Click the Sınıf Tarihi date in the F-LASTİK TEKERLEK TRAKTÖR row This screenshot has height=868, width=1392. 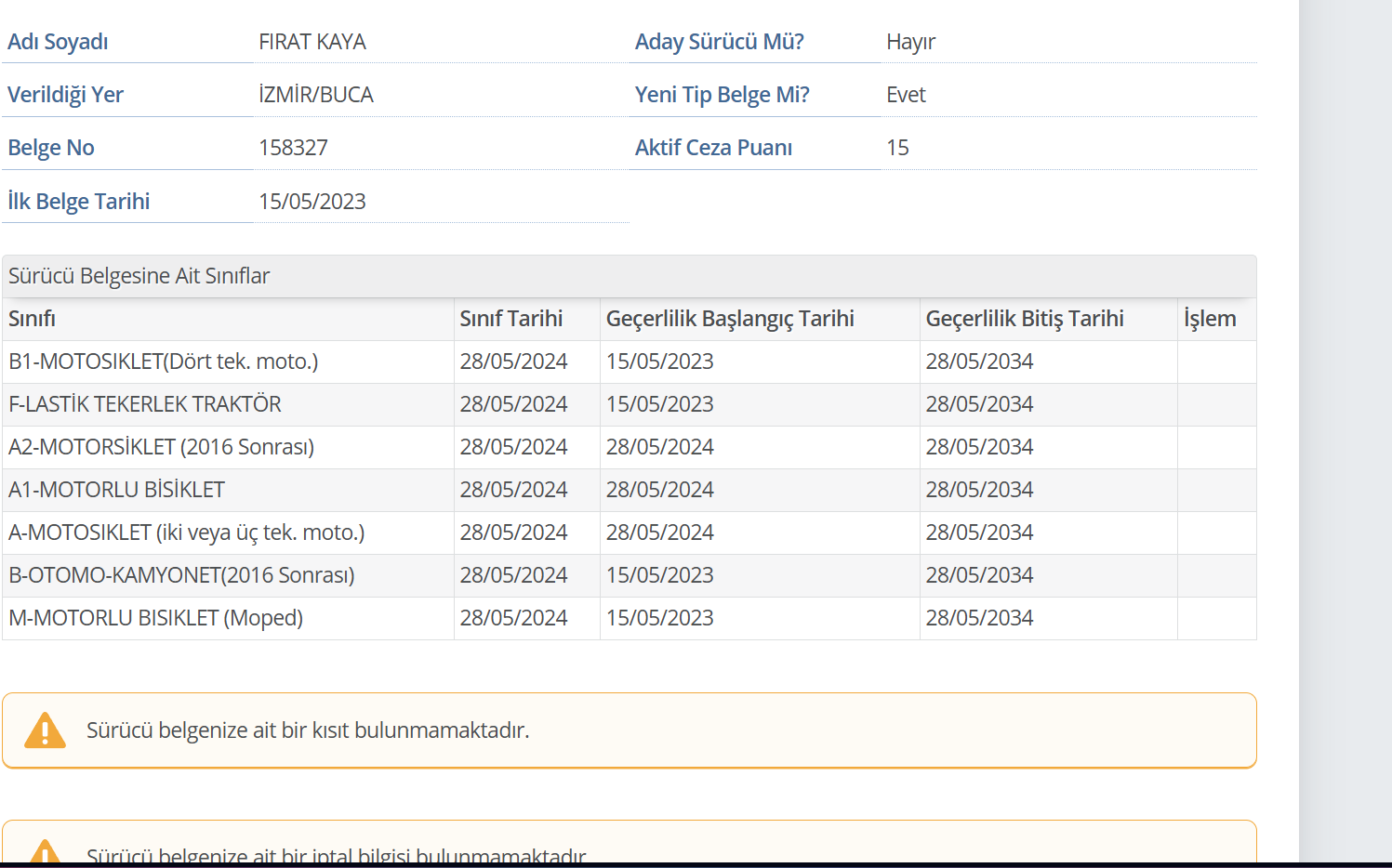click(x=513, y=404)
